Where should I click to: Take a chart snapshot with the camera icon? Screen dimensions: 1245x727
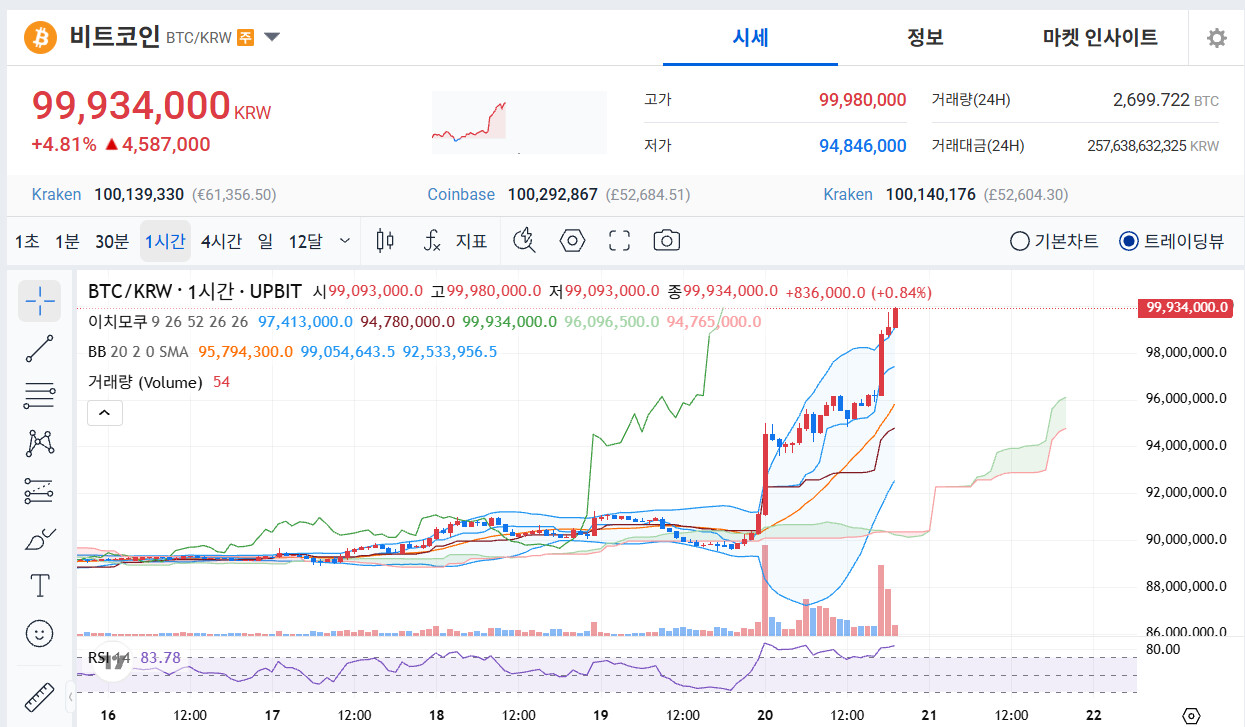point(666,241)
